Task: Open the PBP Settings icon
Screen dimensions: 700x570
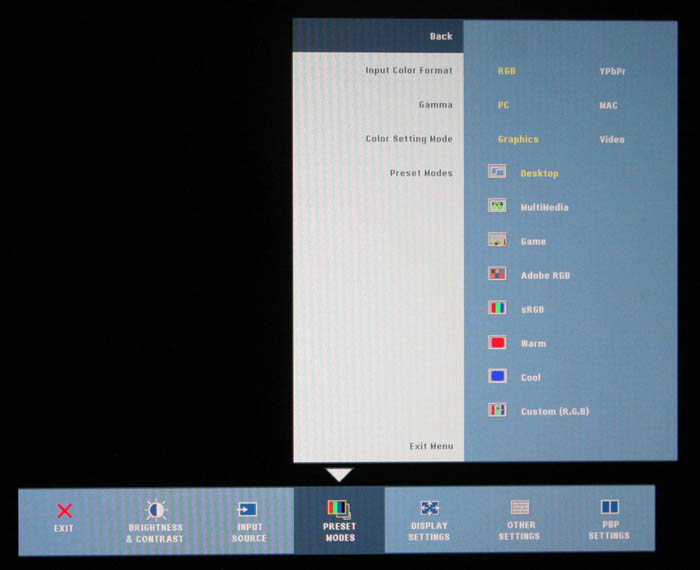Action: coord(610,507)
